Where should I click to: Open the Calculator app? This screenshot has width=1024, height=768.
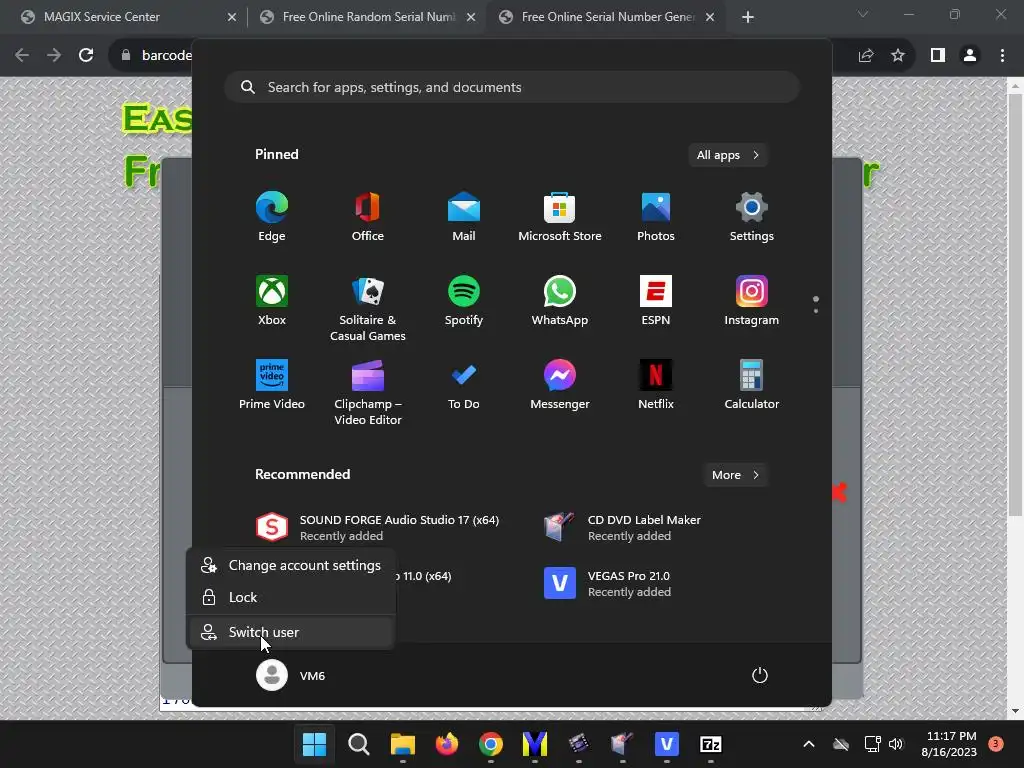pos(752,385)
